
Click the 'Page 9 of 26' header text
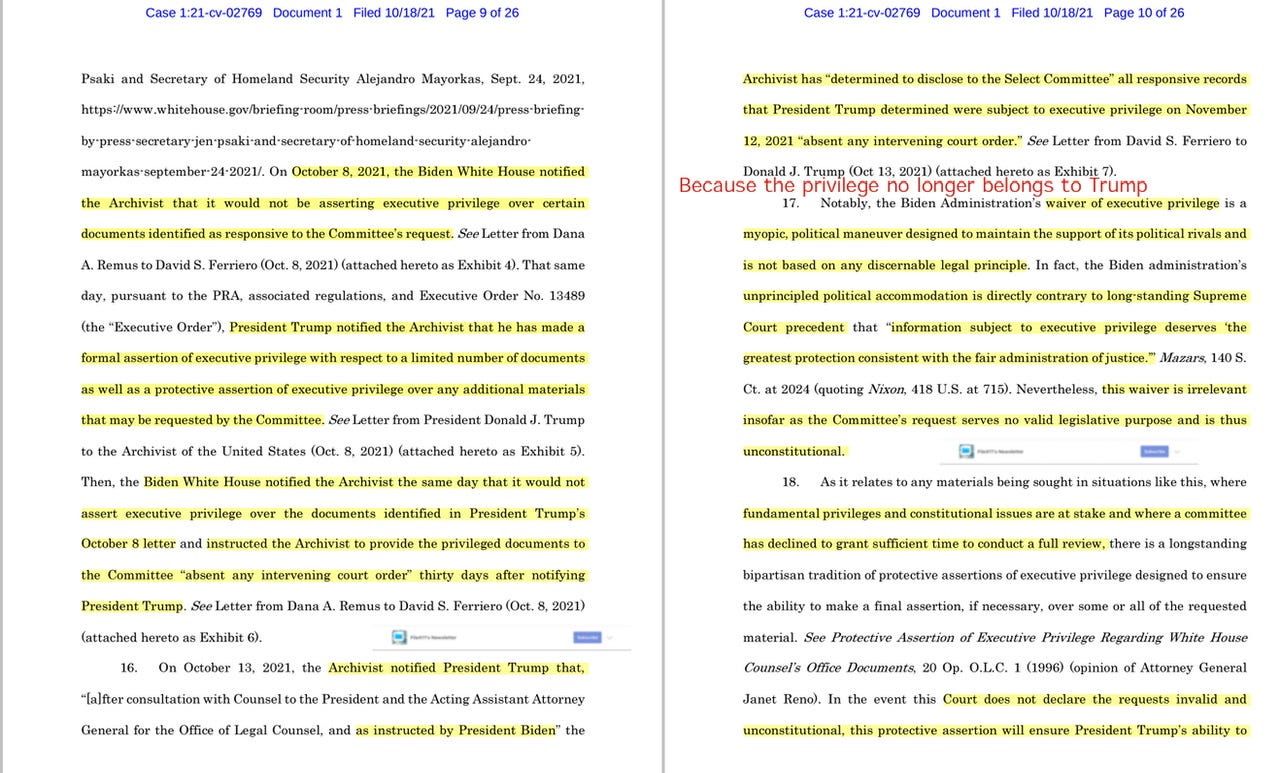point(482,13)
